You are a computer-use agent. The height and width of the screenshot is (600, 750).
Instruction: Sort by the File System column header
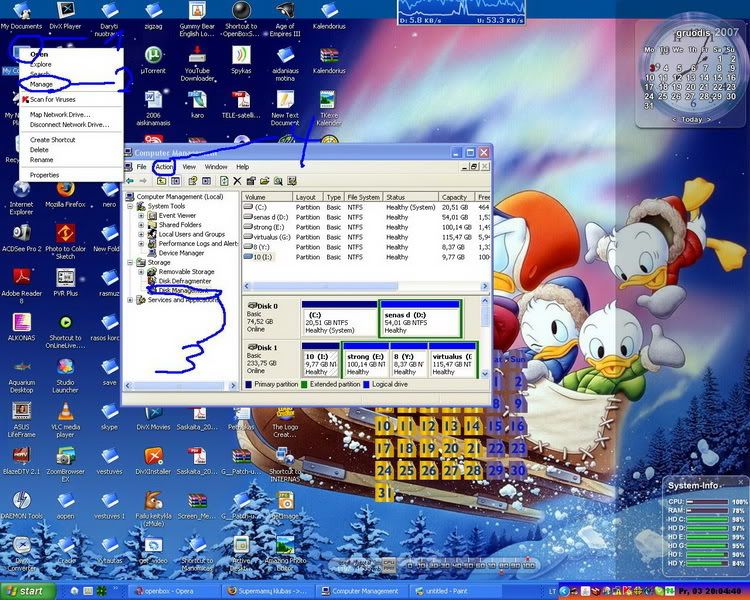pyautogui.click(x=363, y=197)
